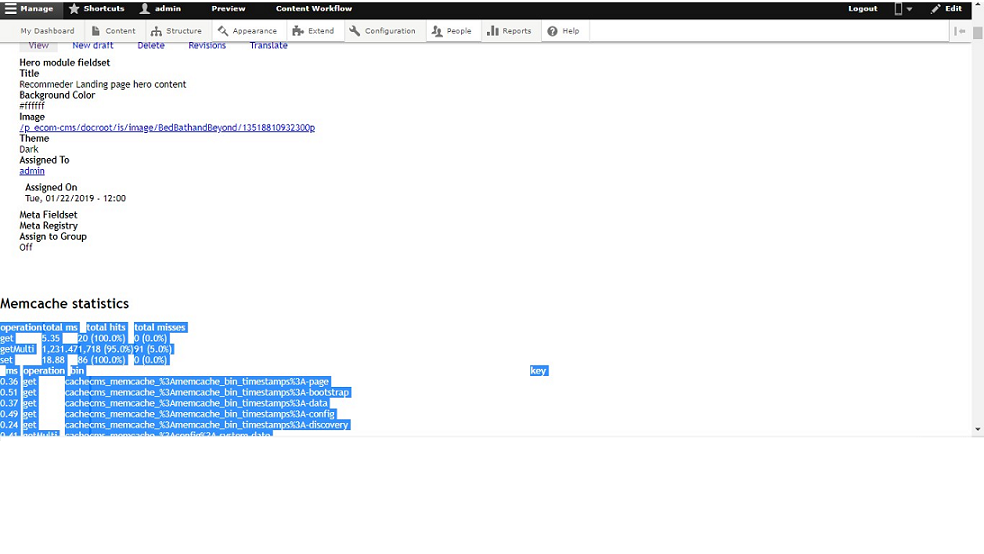Select the View tab
This screenshot has height=554, width=984.
click(x=38, y=46)
